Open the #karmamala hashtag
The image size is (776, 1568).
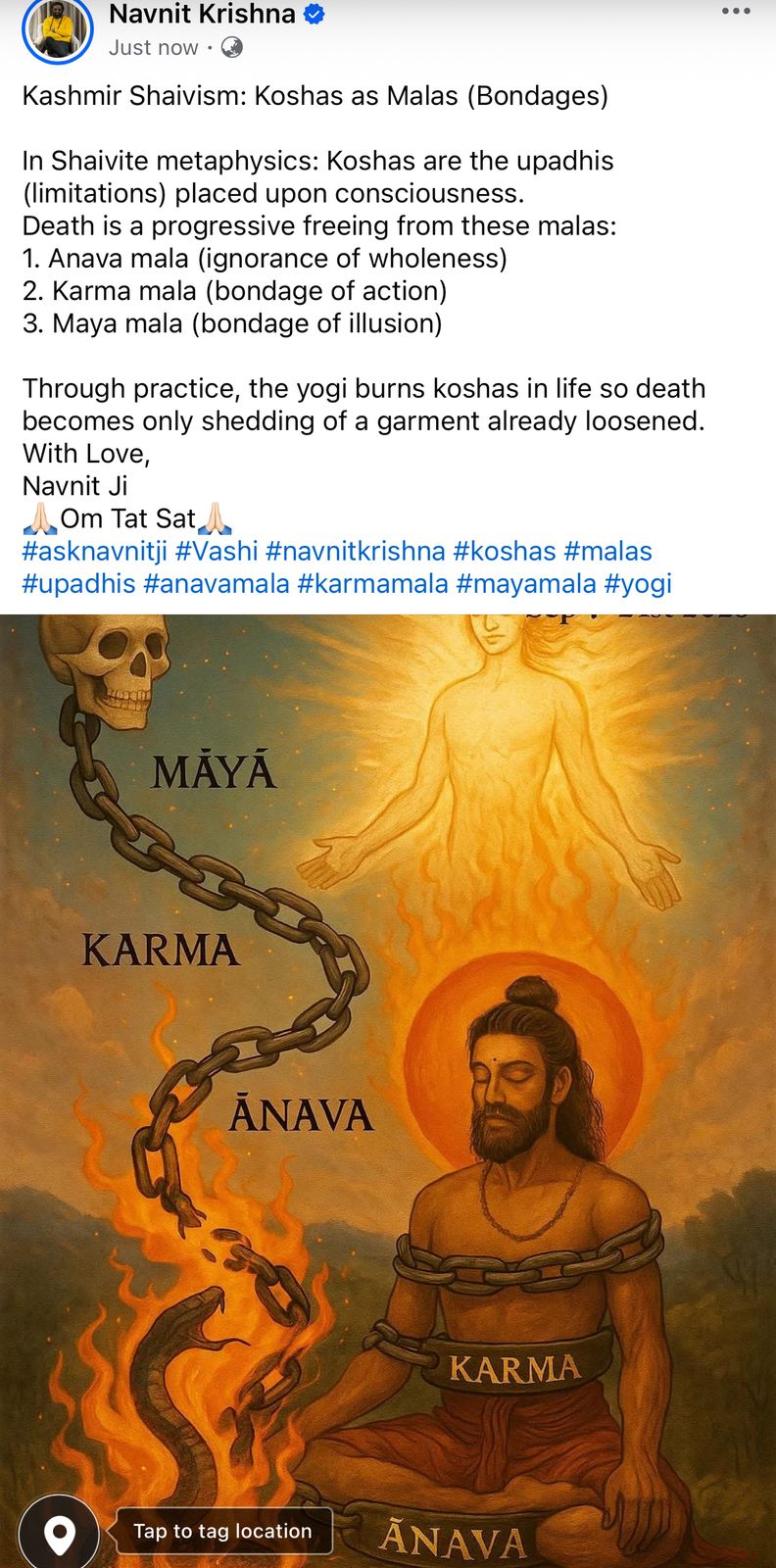pyautogui.click(x=373, y=584)
